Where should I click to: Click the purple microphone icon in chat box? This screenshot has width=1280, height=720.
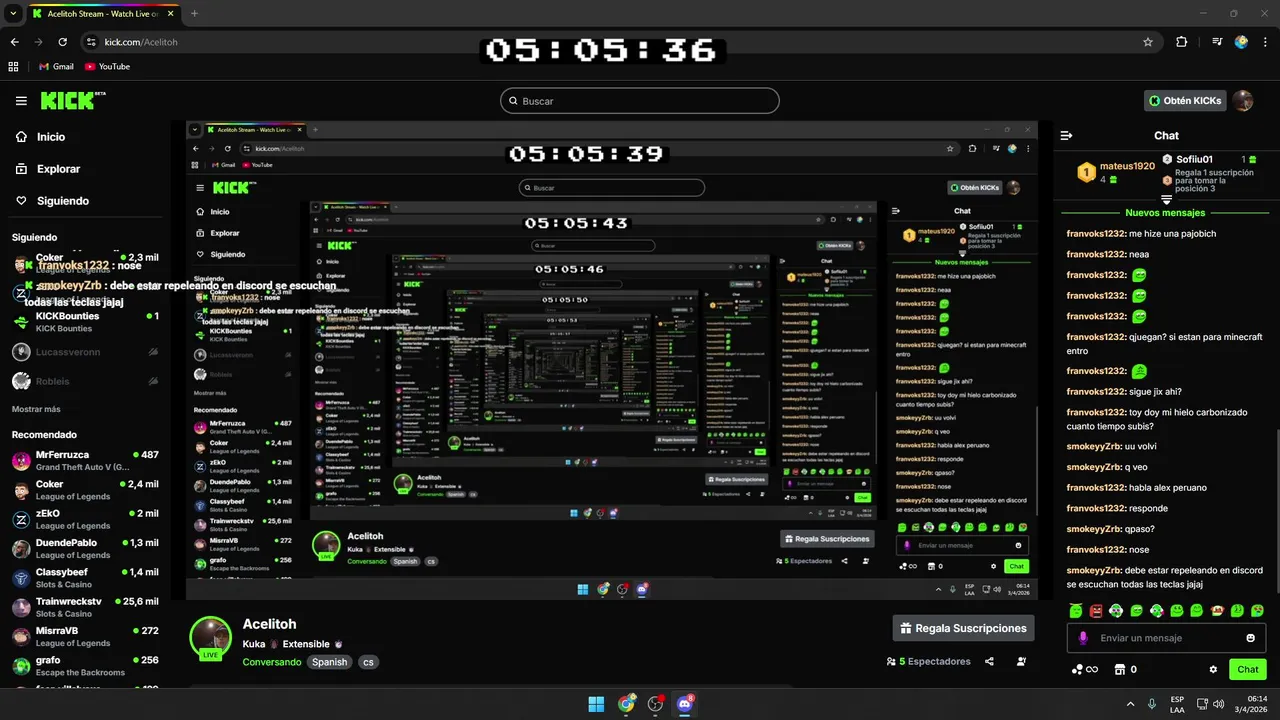click(x=1083, y=638)
